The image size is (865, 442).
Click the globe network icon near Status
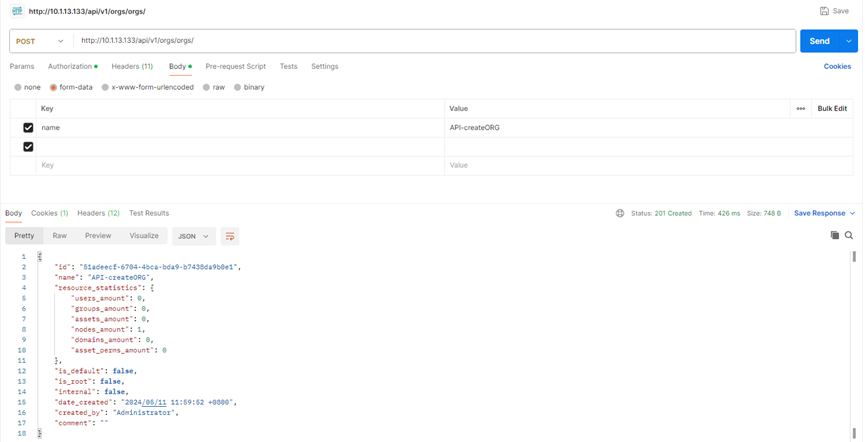click(620, 213)
